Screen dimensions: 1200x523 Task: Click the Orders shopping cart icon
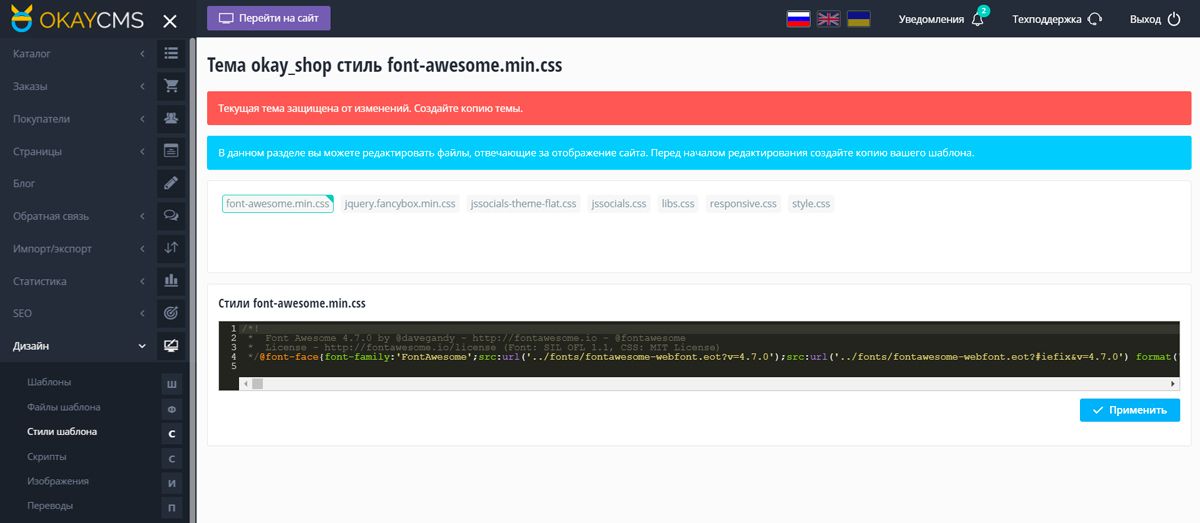tap(171, 86)
